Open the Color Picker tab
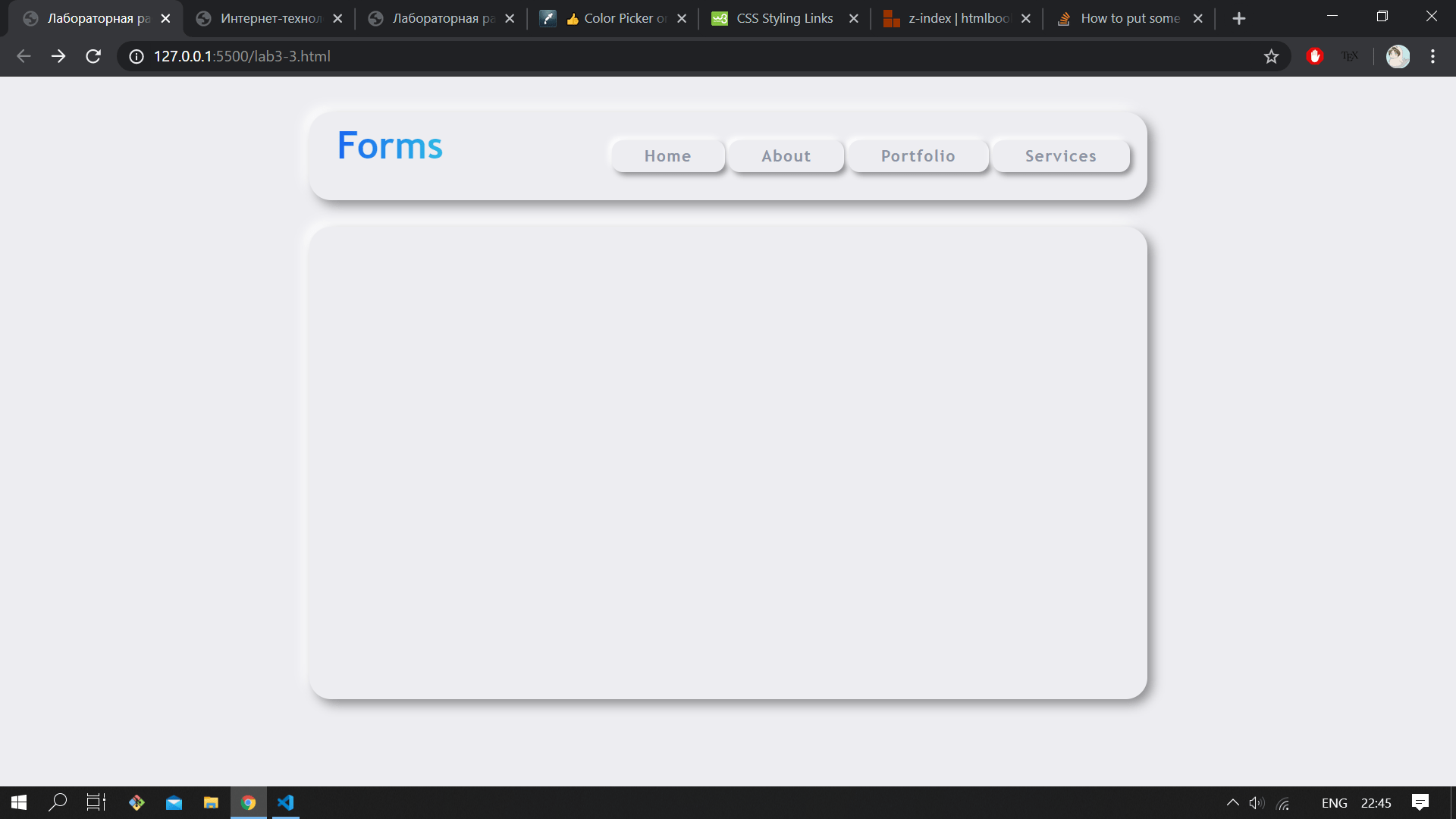This screenshot has height=819, width=1456. tap(614, 18)
